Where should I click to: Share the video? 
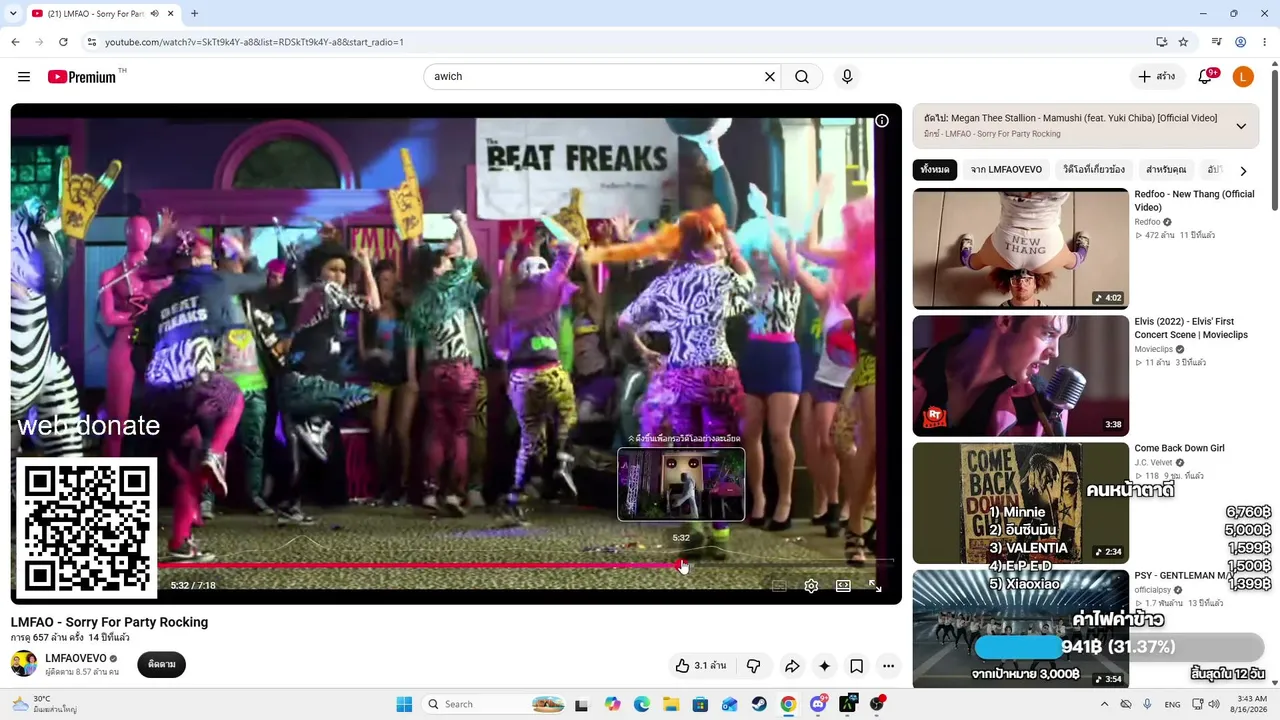[x=792, y=666]
